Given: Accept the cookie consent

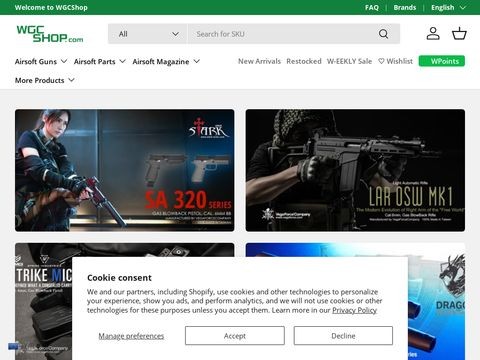Looking at the screenshot, I should click(x=235, y=336).
